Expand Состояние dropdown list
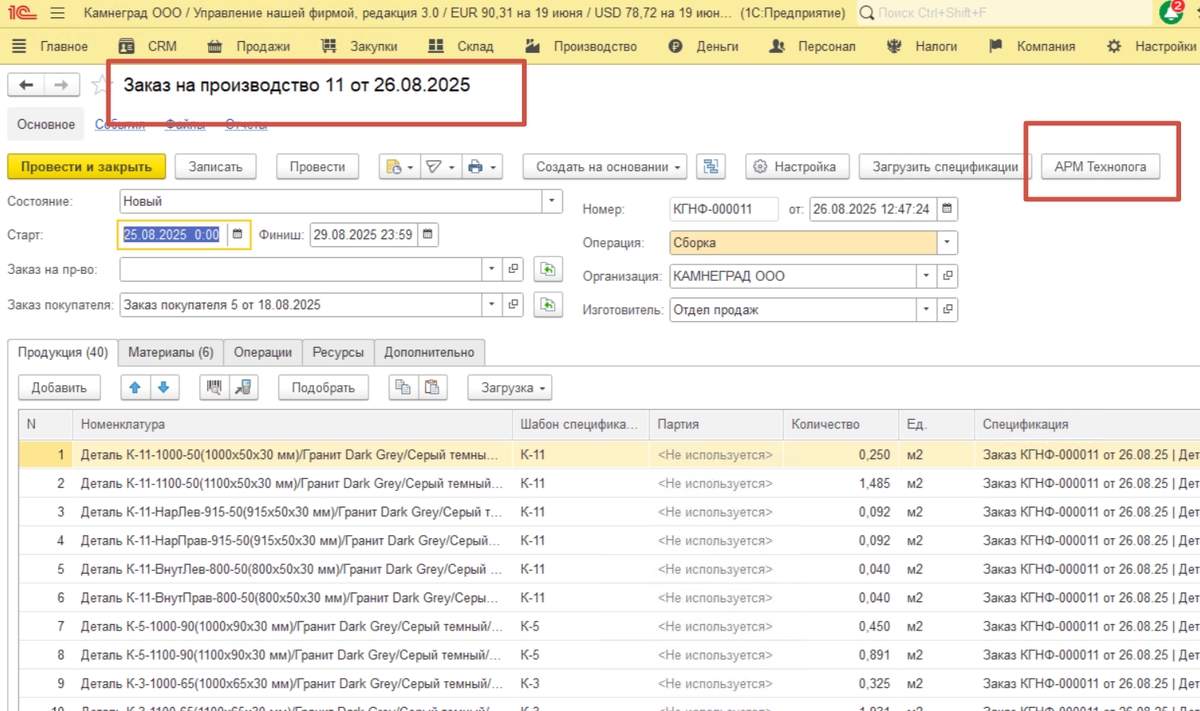Screen dimensions: 1200x711 pos(552,201)
